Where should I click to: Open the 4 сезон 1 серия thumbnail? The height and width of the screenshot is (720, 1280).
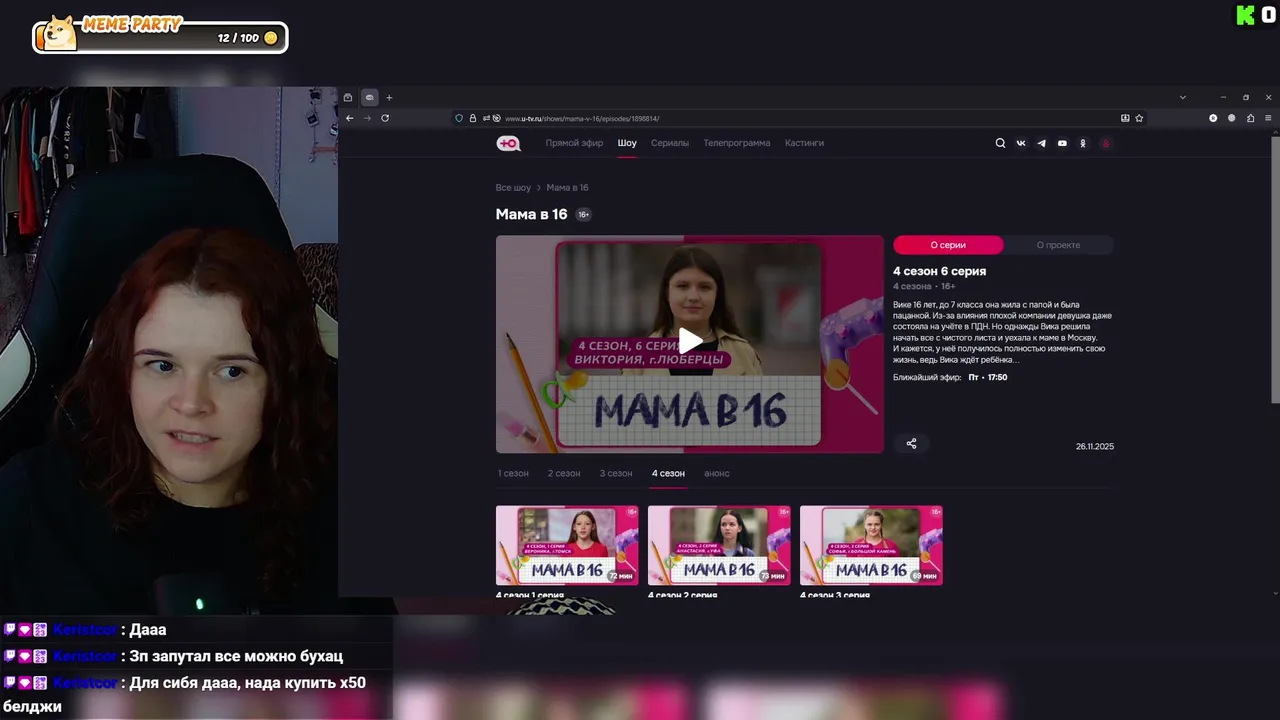(x=567, y=545)
